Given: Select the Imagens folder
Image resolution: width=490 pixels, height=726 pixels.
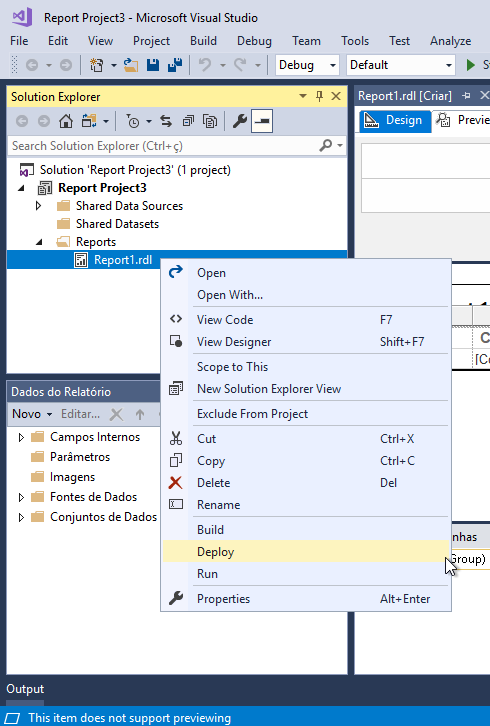Looking at the screenshot, I should point(72,477).
